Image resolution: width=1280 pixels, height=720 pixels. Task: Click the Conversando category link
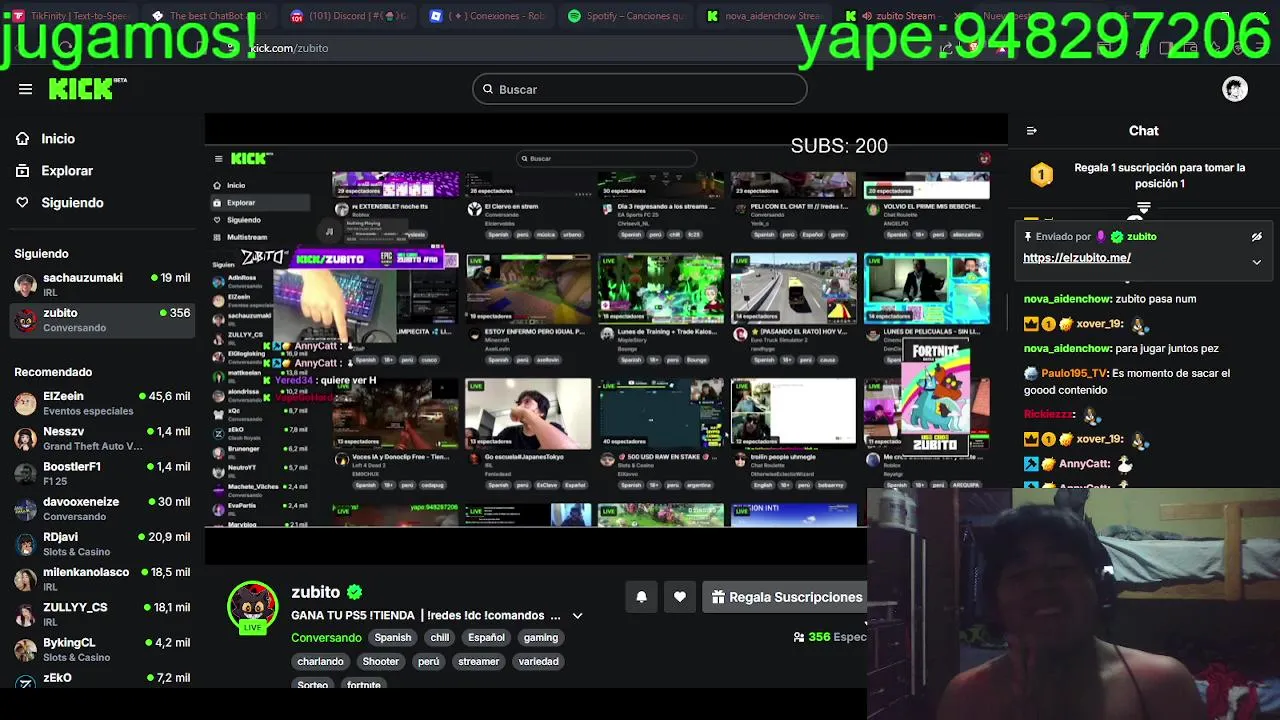tap(326, 638)
